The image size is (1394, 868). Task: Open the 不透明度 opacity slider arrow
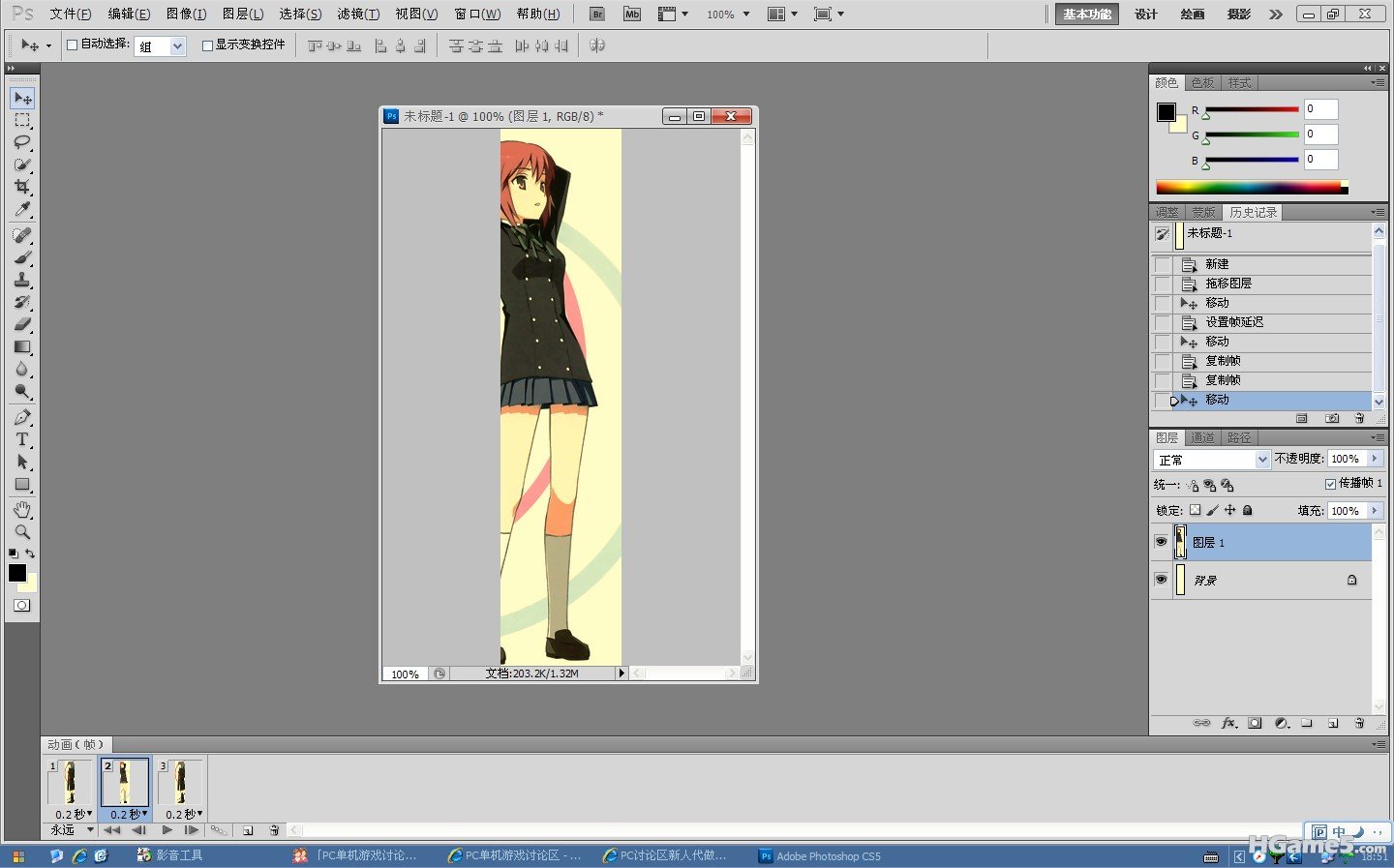[x=1374, y=459]
